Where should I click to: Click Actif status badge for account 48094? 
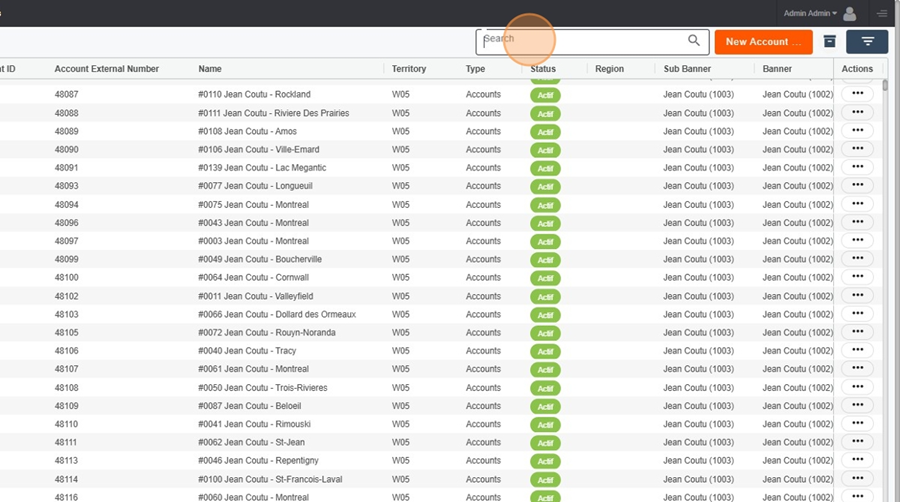pos(545,205)
